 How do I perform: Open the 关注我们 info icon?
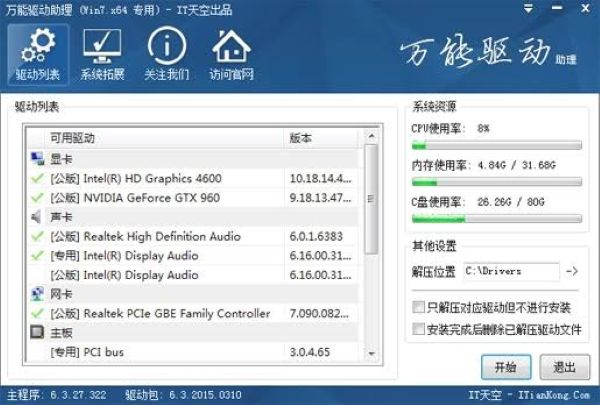(x=167, y=54)
